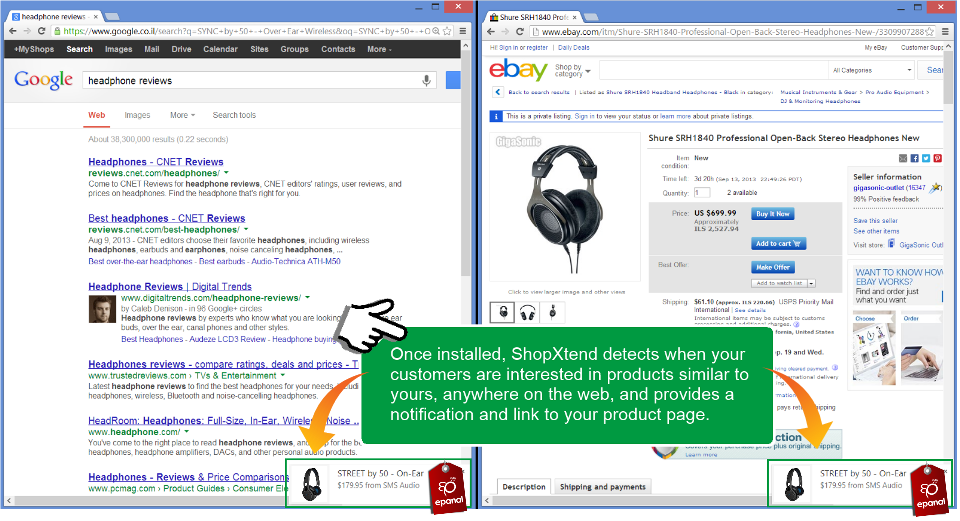Click +MyShops in Google's navigation bar
Image resolution: width=960 pixels, height=521 pixels.
[x=34, y=49]
